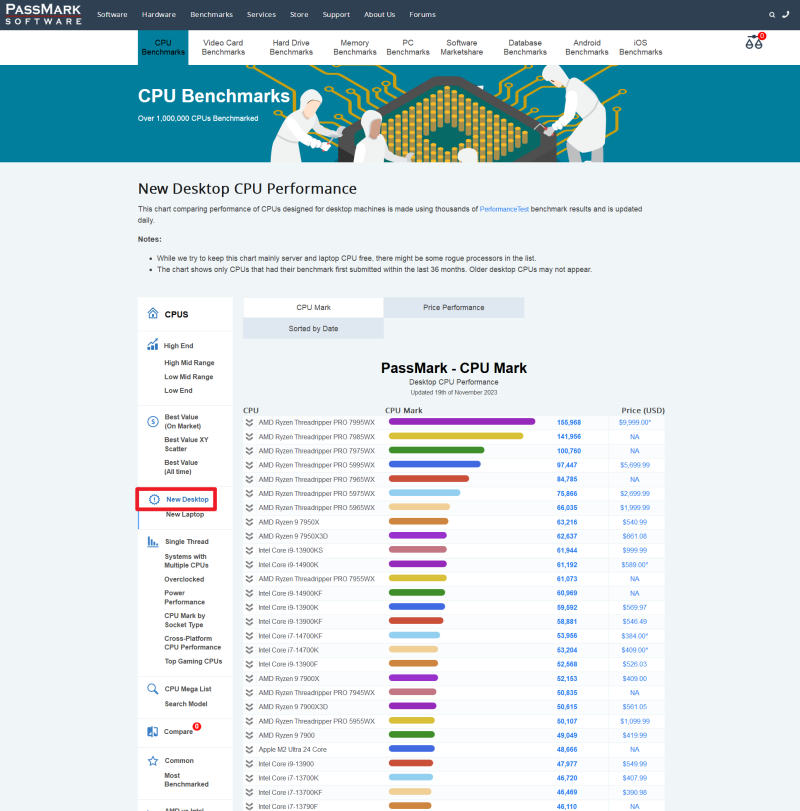Click the search magnifier icon in header

click(772, 15)
